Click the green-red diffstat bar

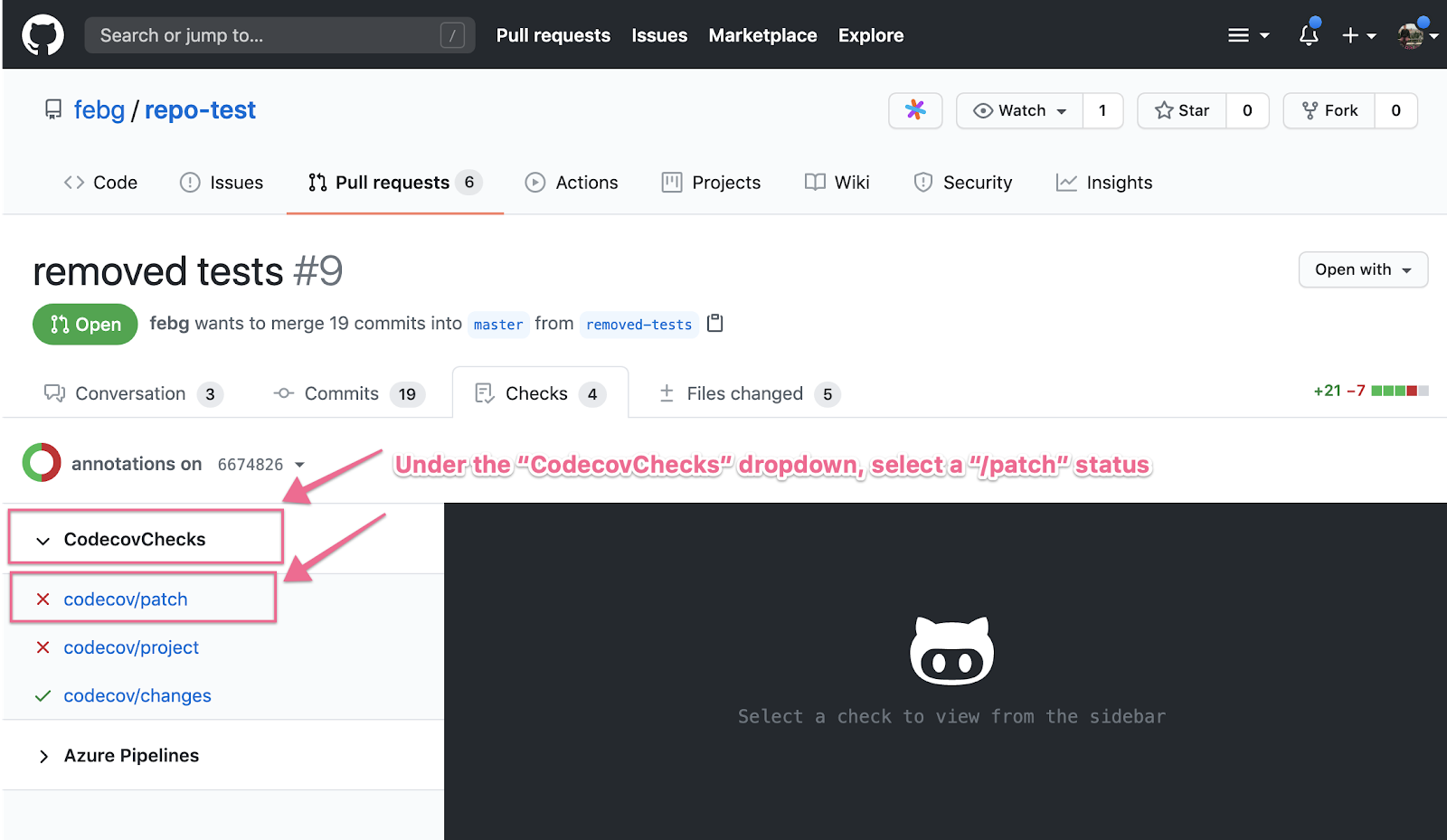click(1399, 391)
